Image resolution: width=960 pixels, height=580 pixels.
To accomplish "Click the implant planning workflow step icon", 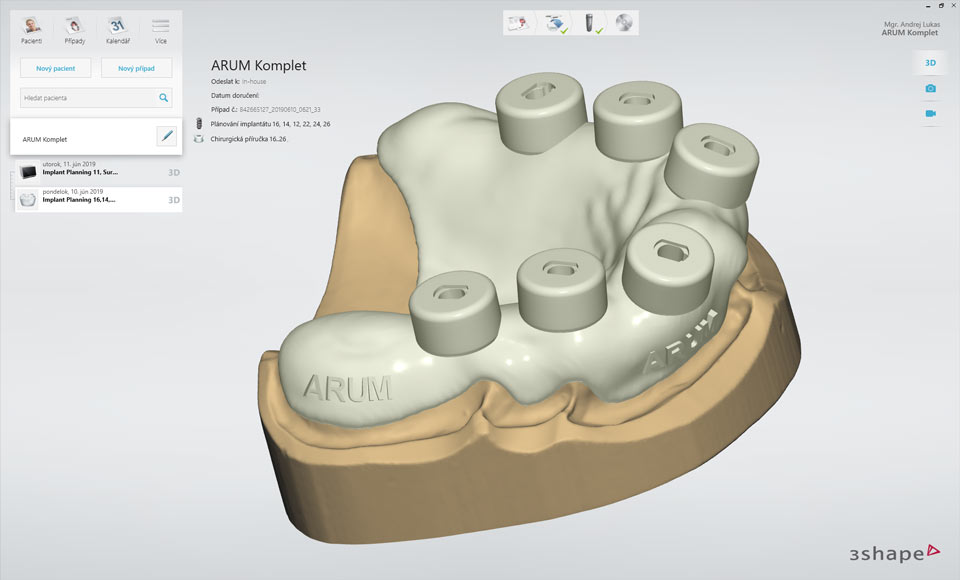I will [591, 23].
